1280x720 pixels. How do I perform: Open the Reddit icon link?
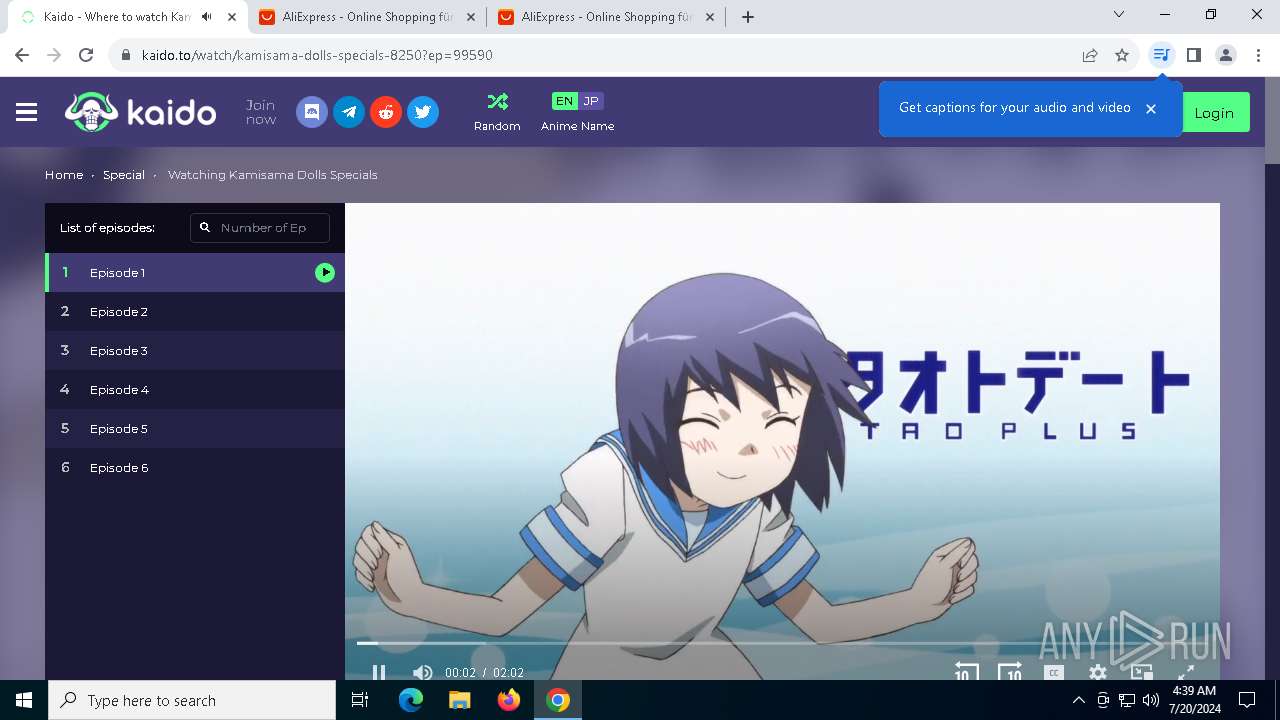click(x=386, y=112)
